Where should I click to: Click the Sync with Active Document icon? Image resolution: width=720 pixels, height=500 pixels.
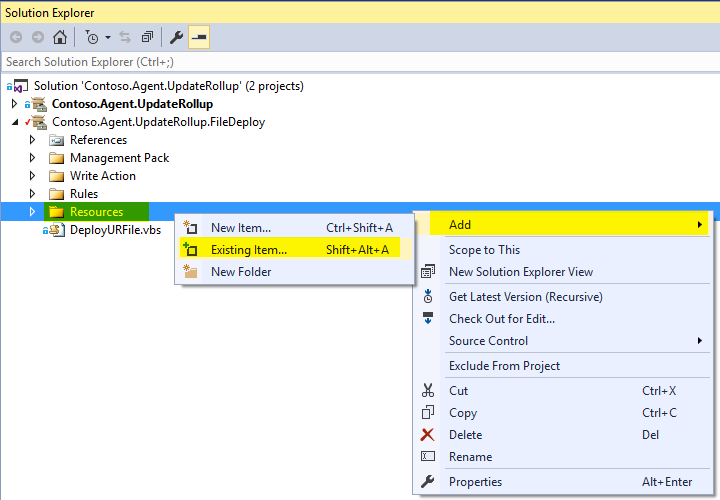(x=125, y=37)
